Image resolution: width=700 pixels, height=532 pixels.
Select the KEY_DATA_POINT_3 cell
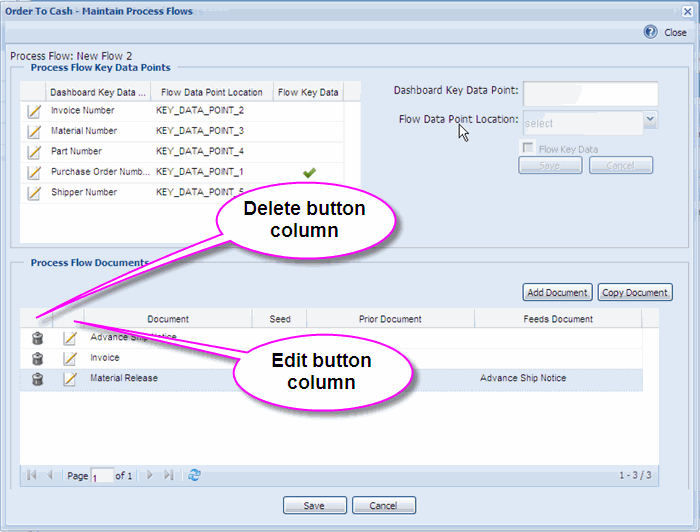[200, 131]
